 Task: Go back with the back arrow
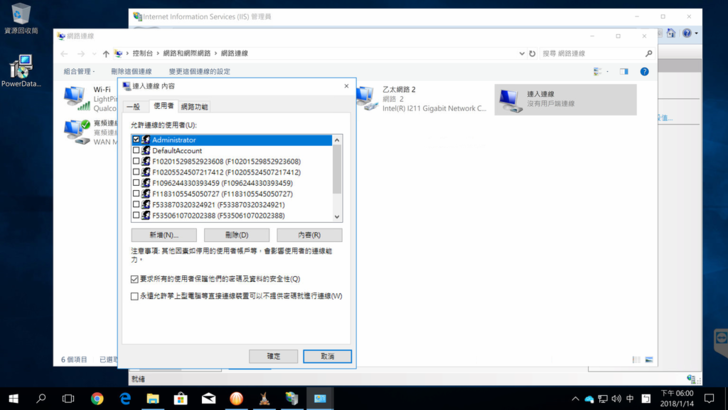[x=64, y=54]
